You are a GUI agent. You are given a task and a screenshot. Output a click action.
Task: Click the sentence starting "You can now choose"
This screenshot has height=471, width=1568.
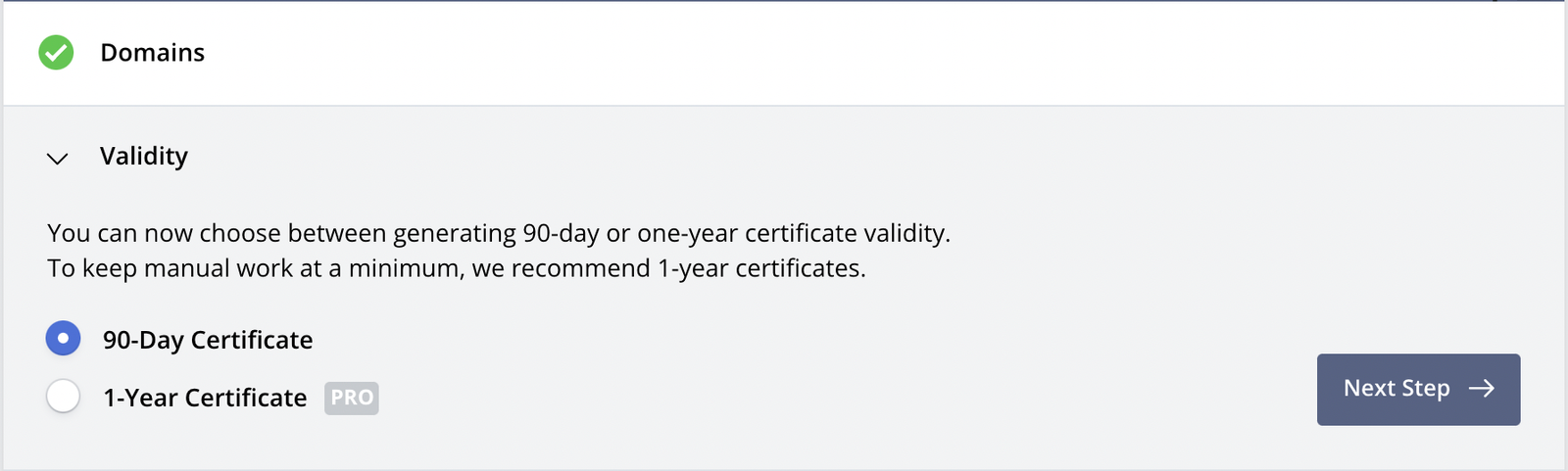click(498, 233)
